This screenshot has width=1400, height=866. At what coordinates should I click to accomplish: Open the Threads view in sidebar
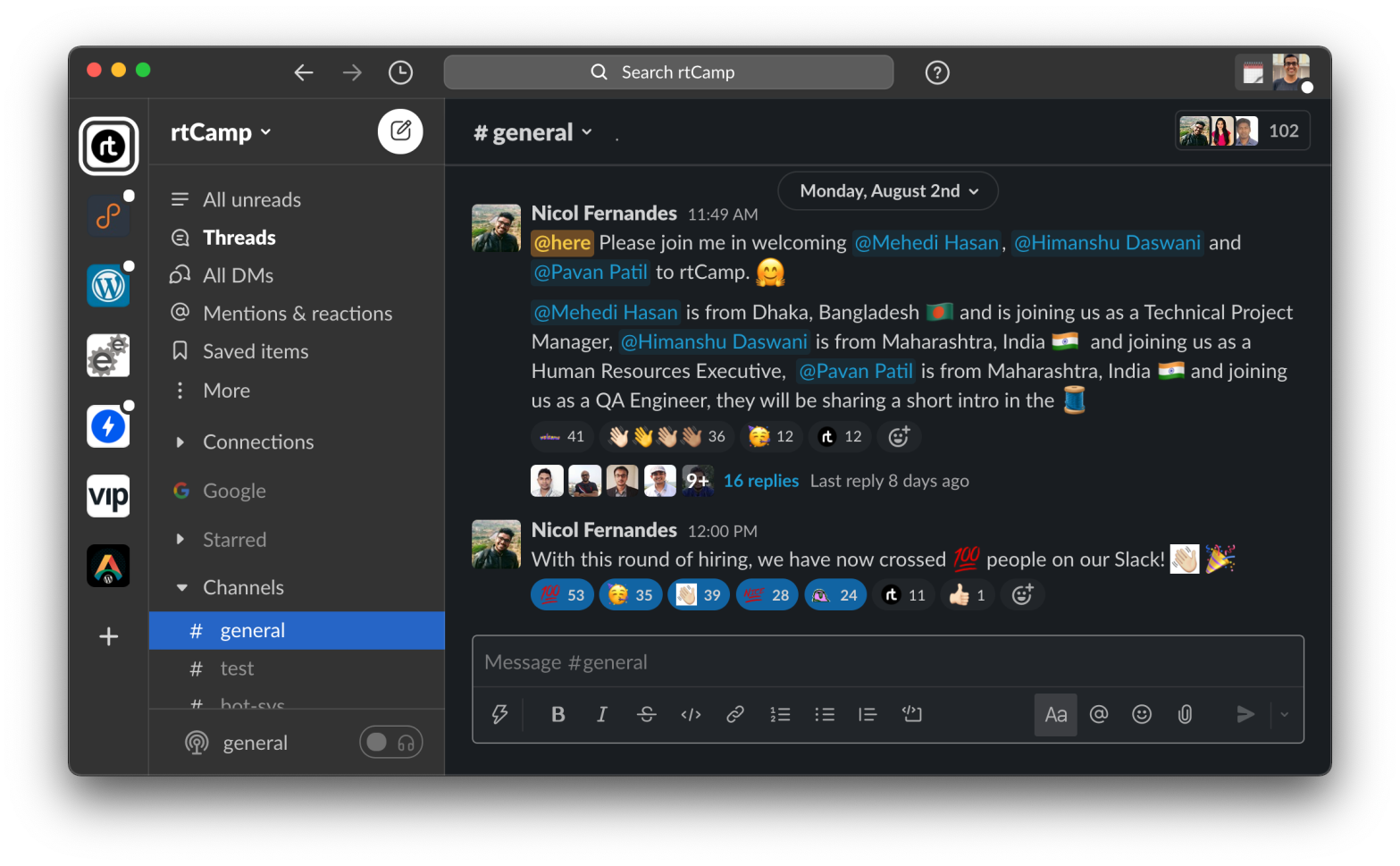coord(239,238)
